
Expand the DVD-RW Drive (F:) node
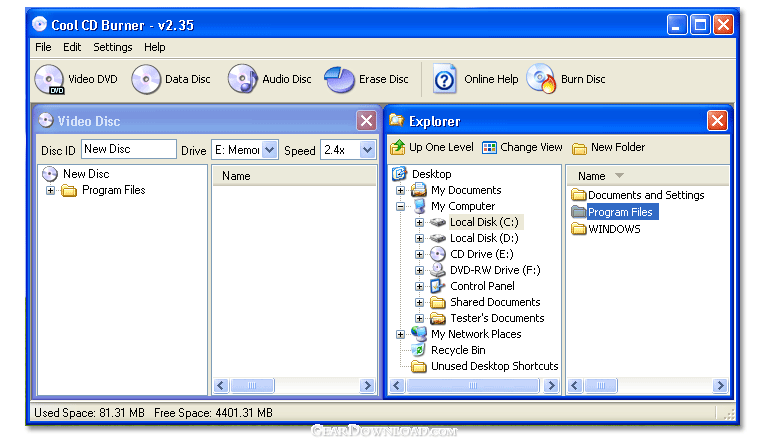(419, 270)
